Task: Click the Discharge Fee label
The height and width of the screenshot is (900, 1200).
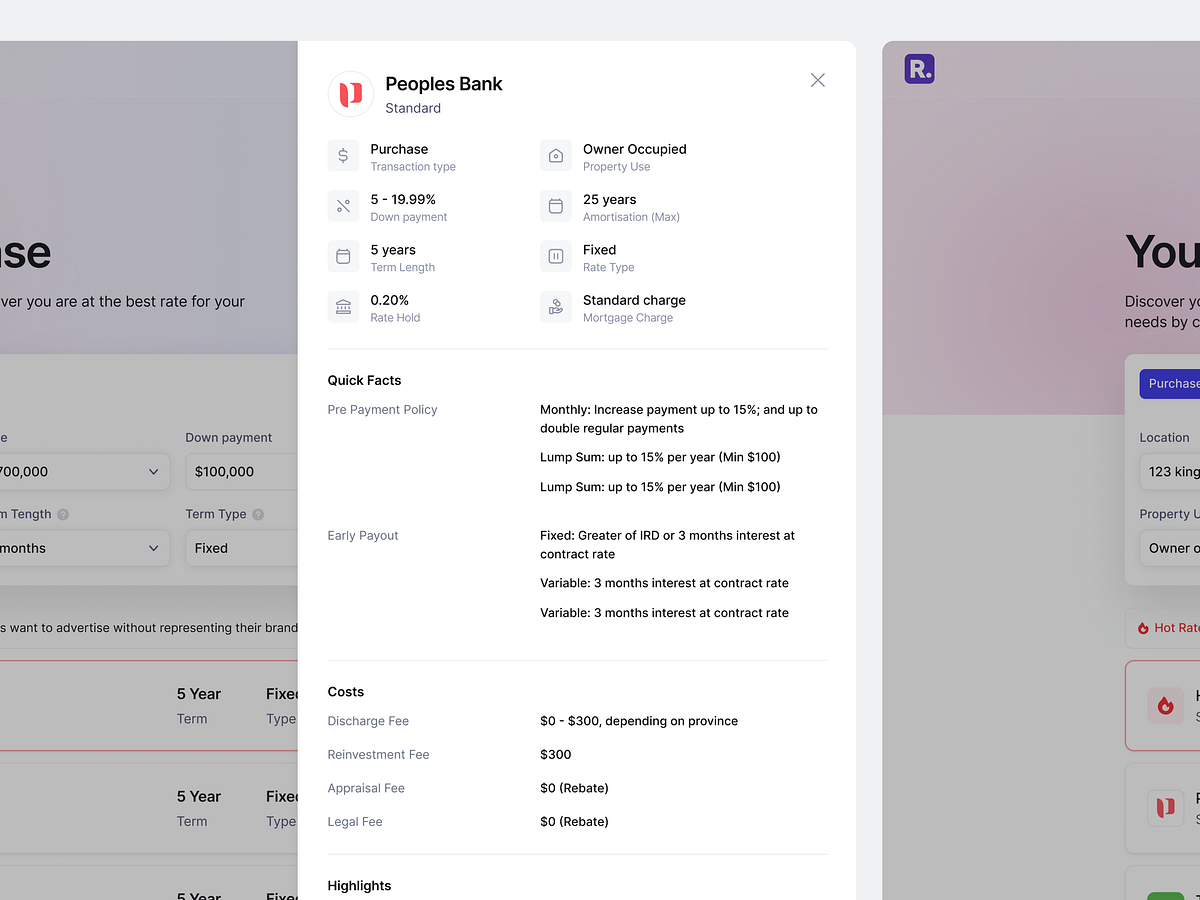Action: coord(368,721)
